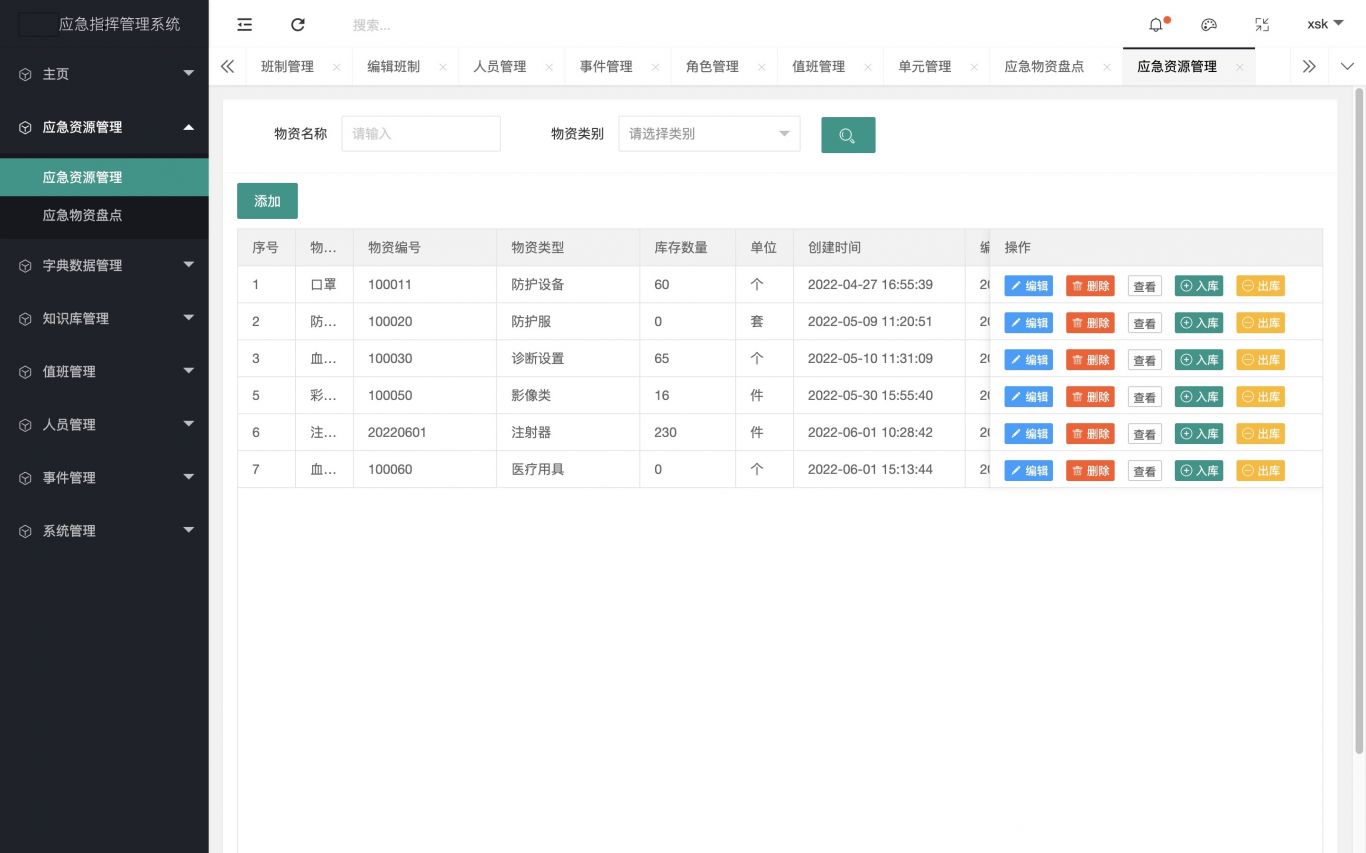
Task: Expand the 字典数据管理 sidebar menu
Action: point(104,266)
